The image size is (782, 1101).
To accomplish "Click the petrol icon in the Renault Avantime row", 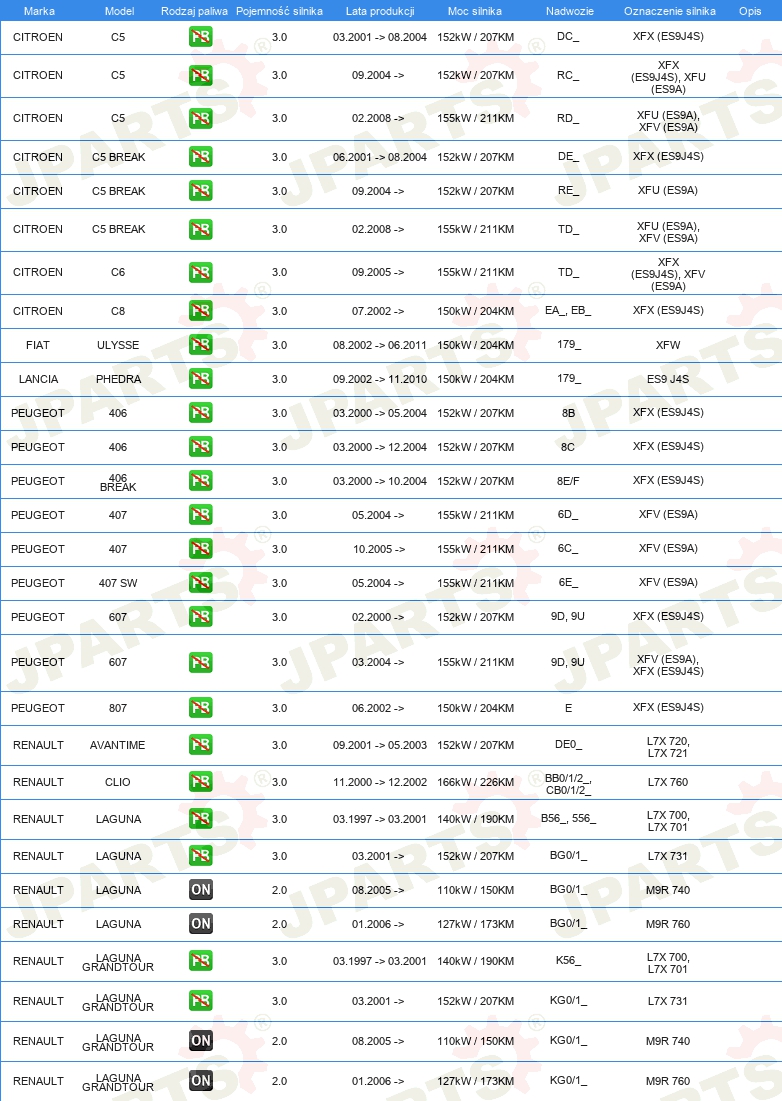I will coord(201,745).
